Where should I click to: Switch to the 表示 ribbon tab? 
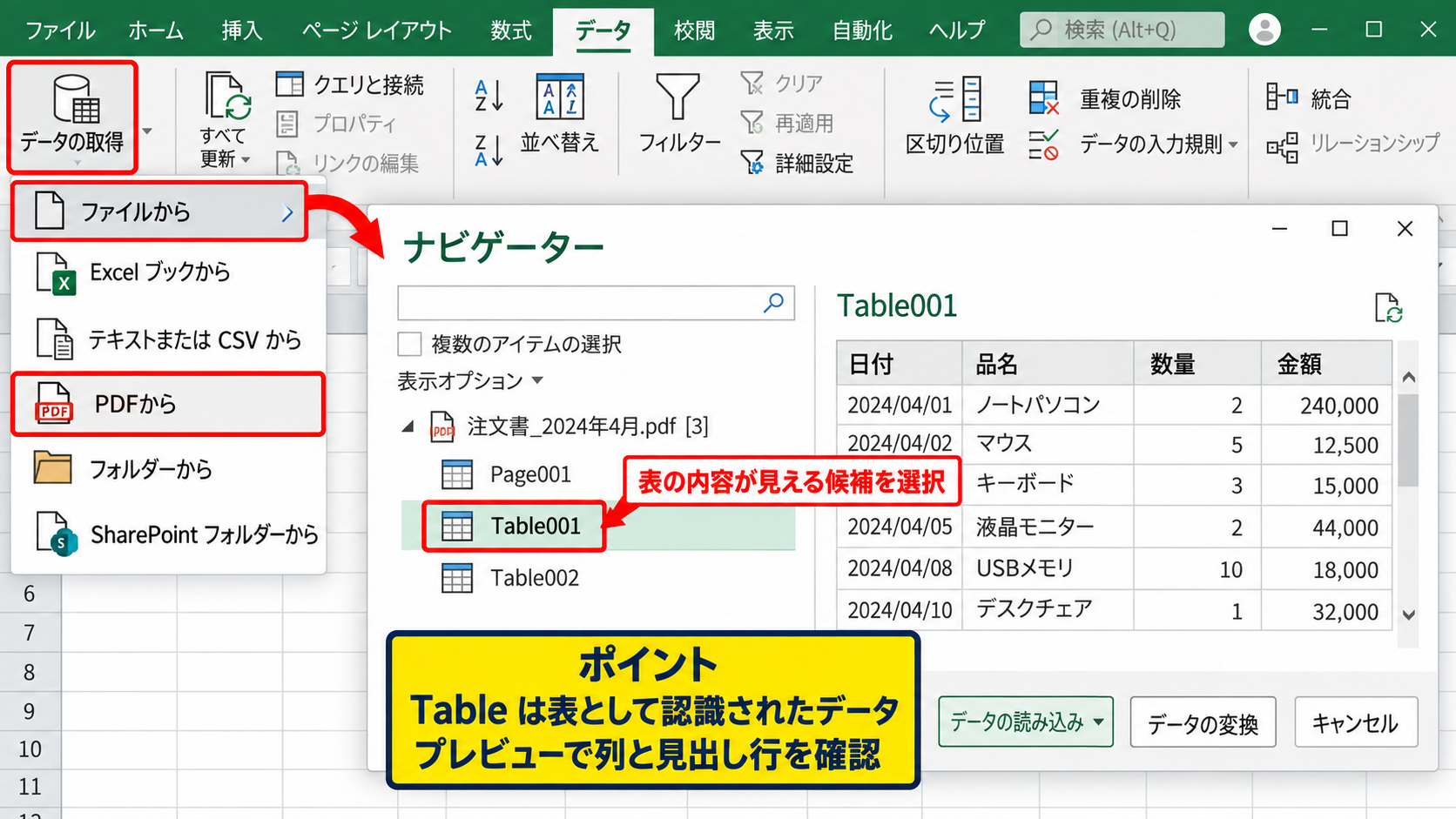[x=773, y=30]
